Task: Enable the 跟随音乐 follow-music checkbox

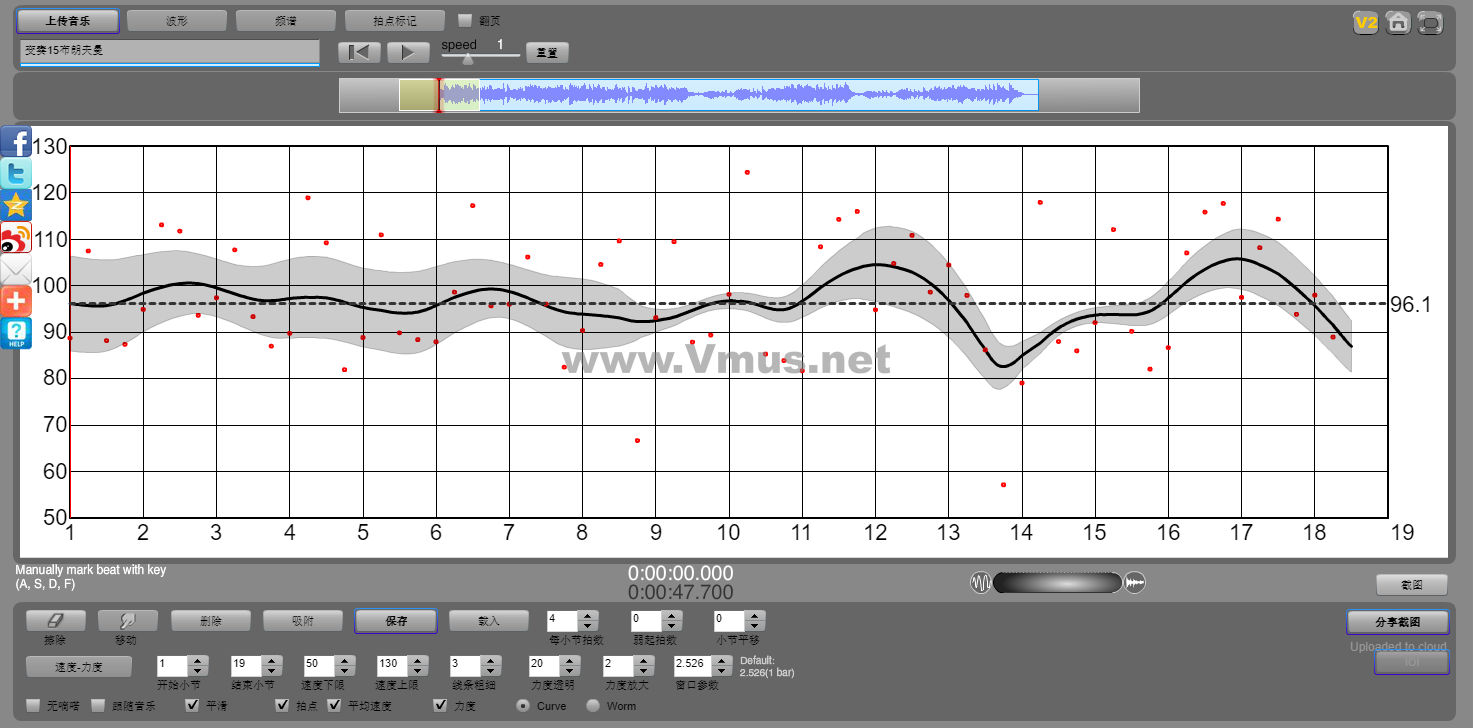Action: pyautogui.click(x=98, y=706)
